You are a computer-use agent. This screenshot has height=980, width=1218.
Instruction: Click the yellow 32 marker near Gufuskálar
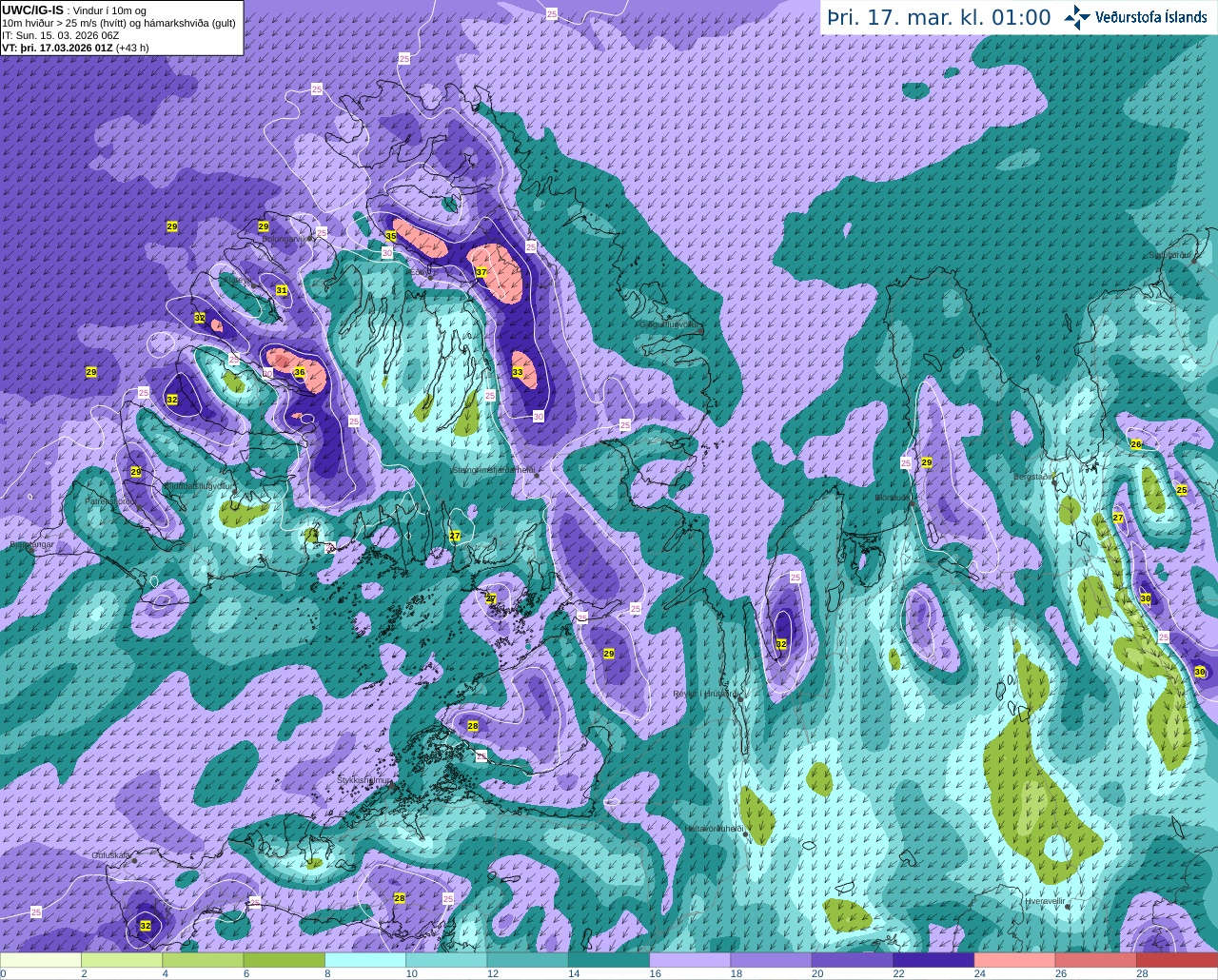146,925
